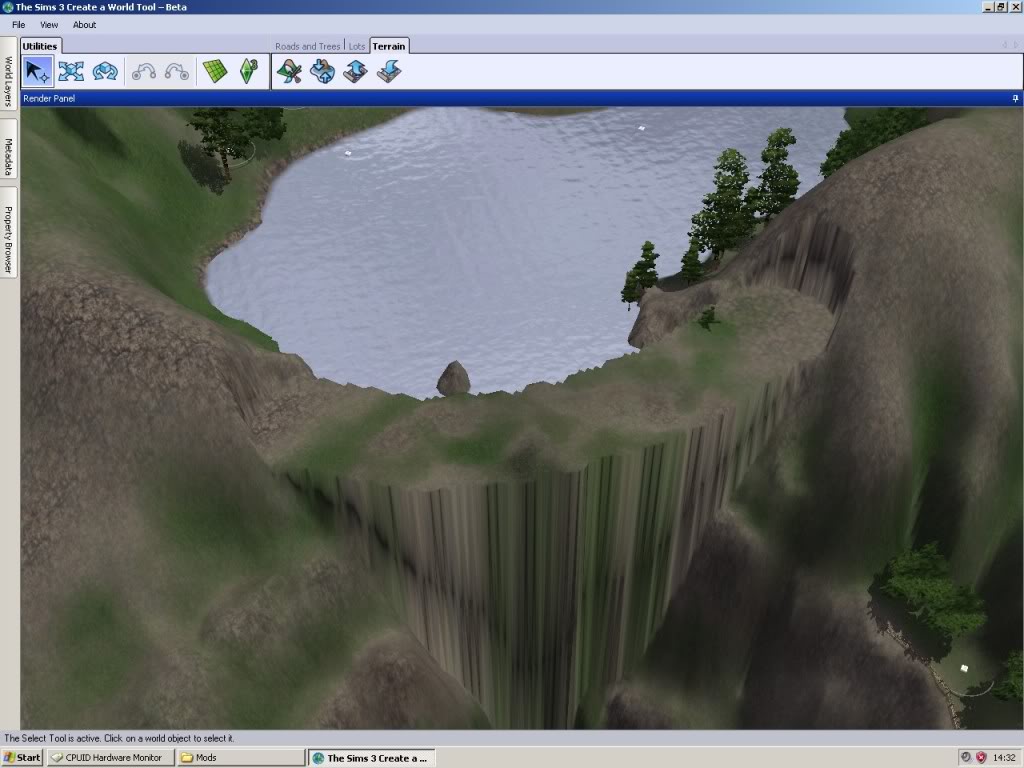Click the red shield system tray icon

pyautogui.click(x=981, y=758)
